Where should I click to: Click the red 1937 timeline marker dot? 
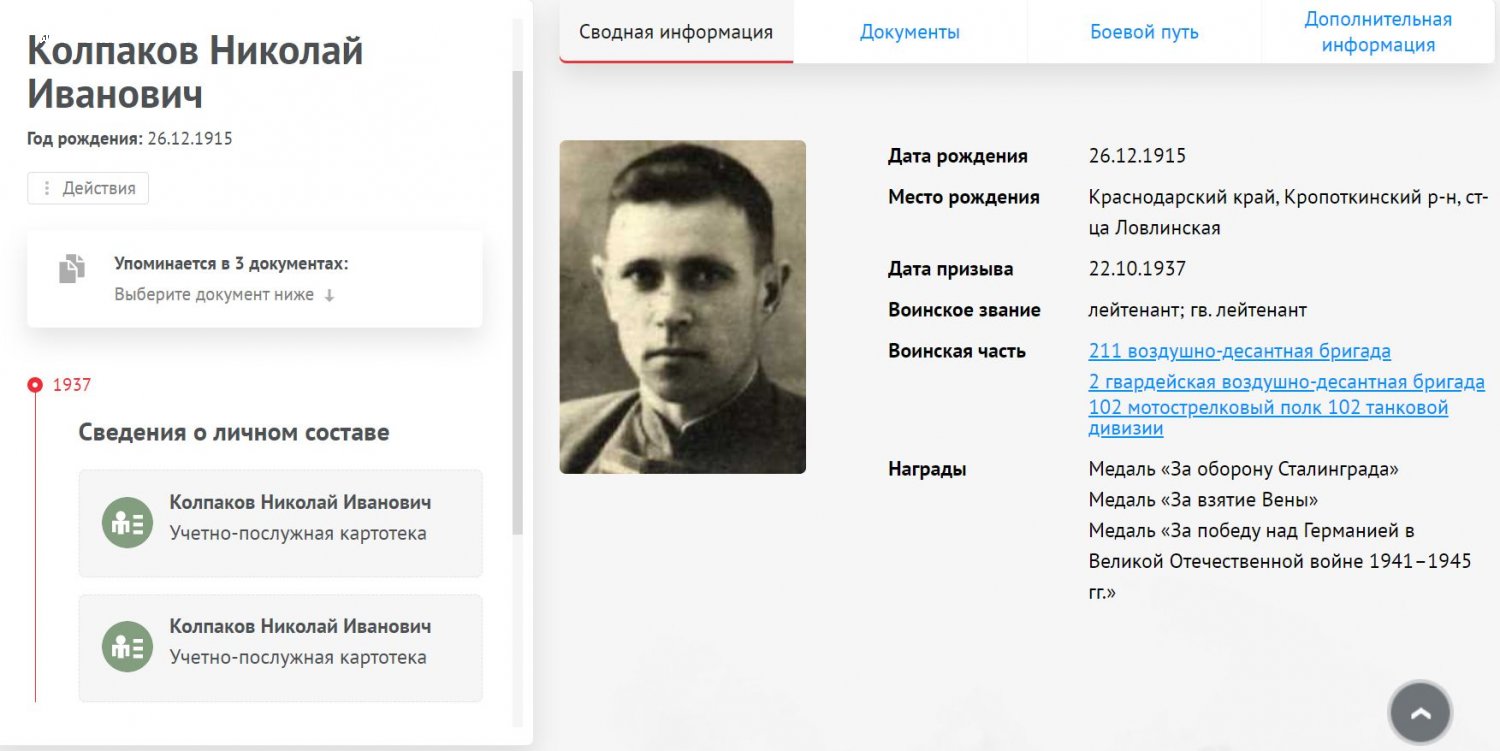pyautogui.click(x=35, y=384)
